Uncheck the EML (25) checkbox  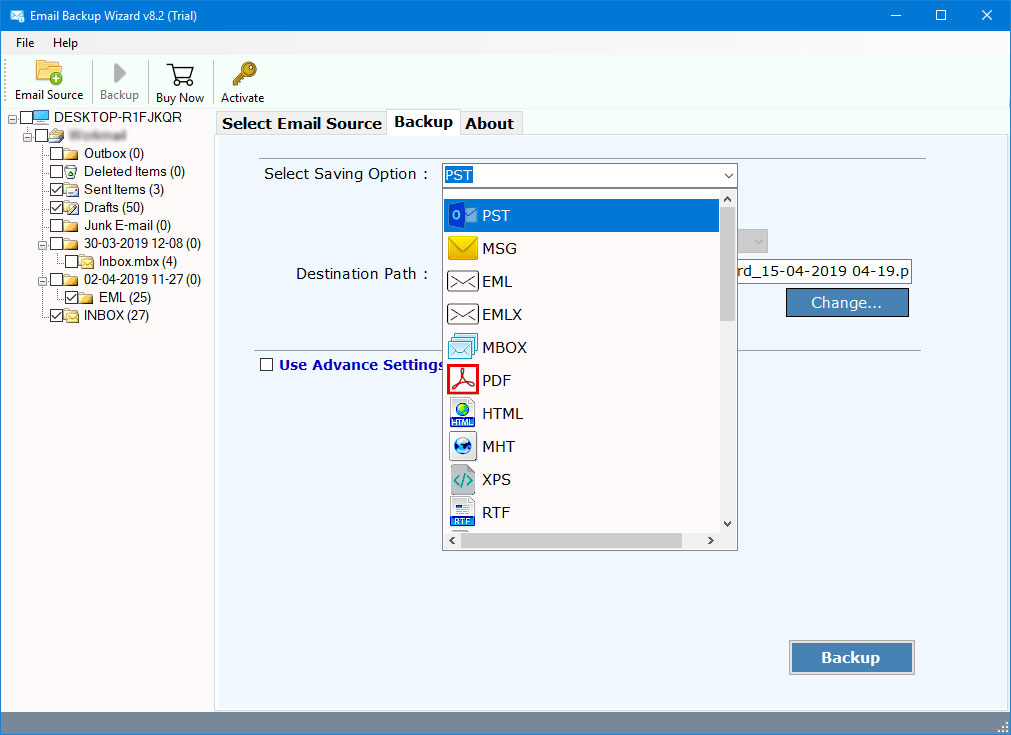point(71,297)
